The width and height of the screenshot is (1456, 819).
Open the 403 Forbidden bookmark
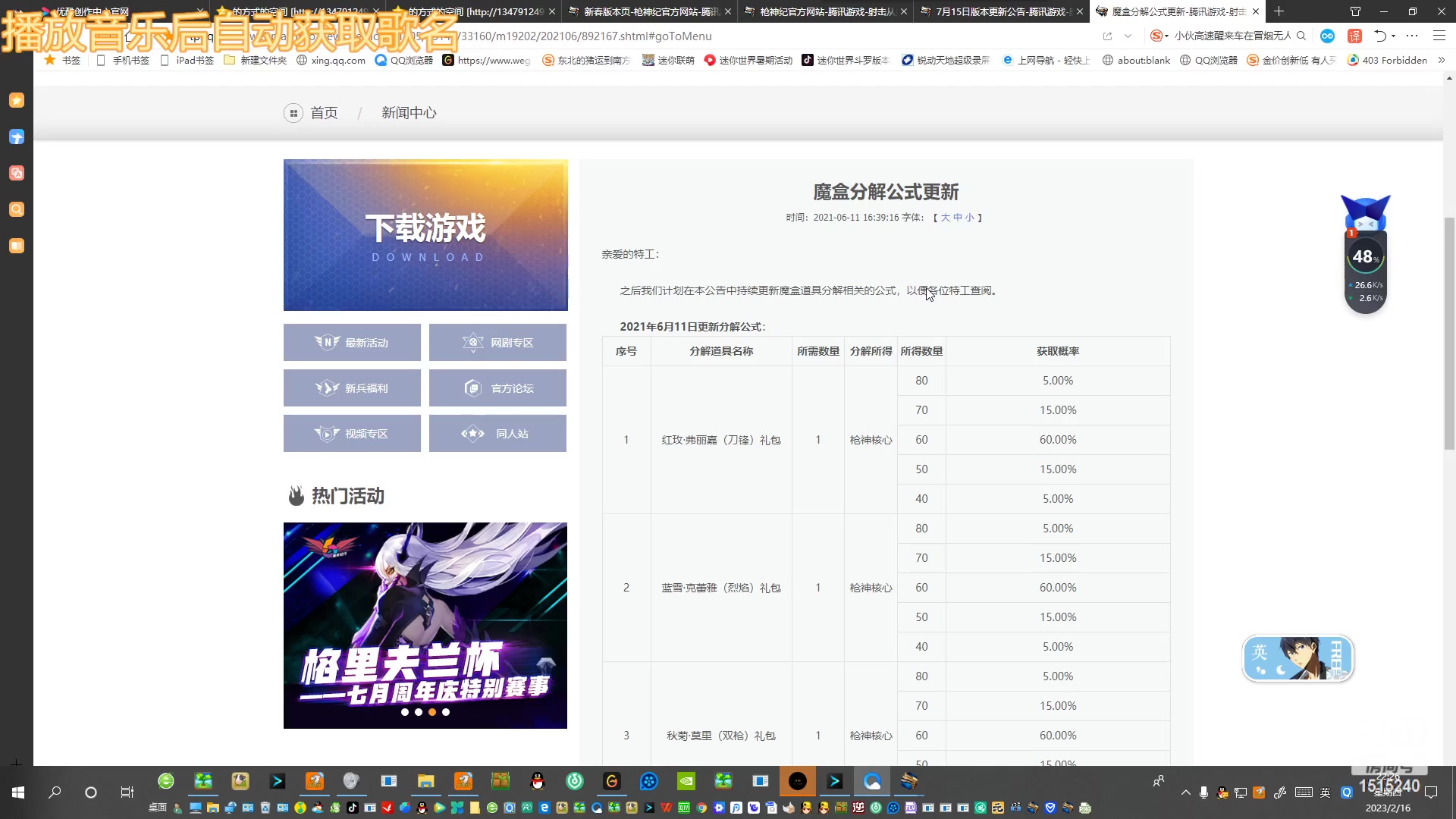(x=1387, y=60)
